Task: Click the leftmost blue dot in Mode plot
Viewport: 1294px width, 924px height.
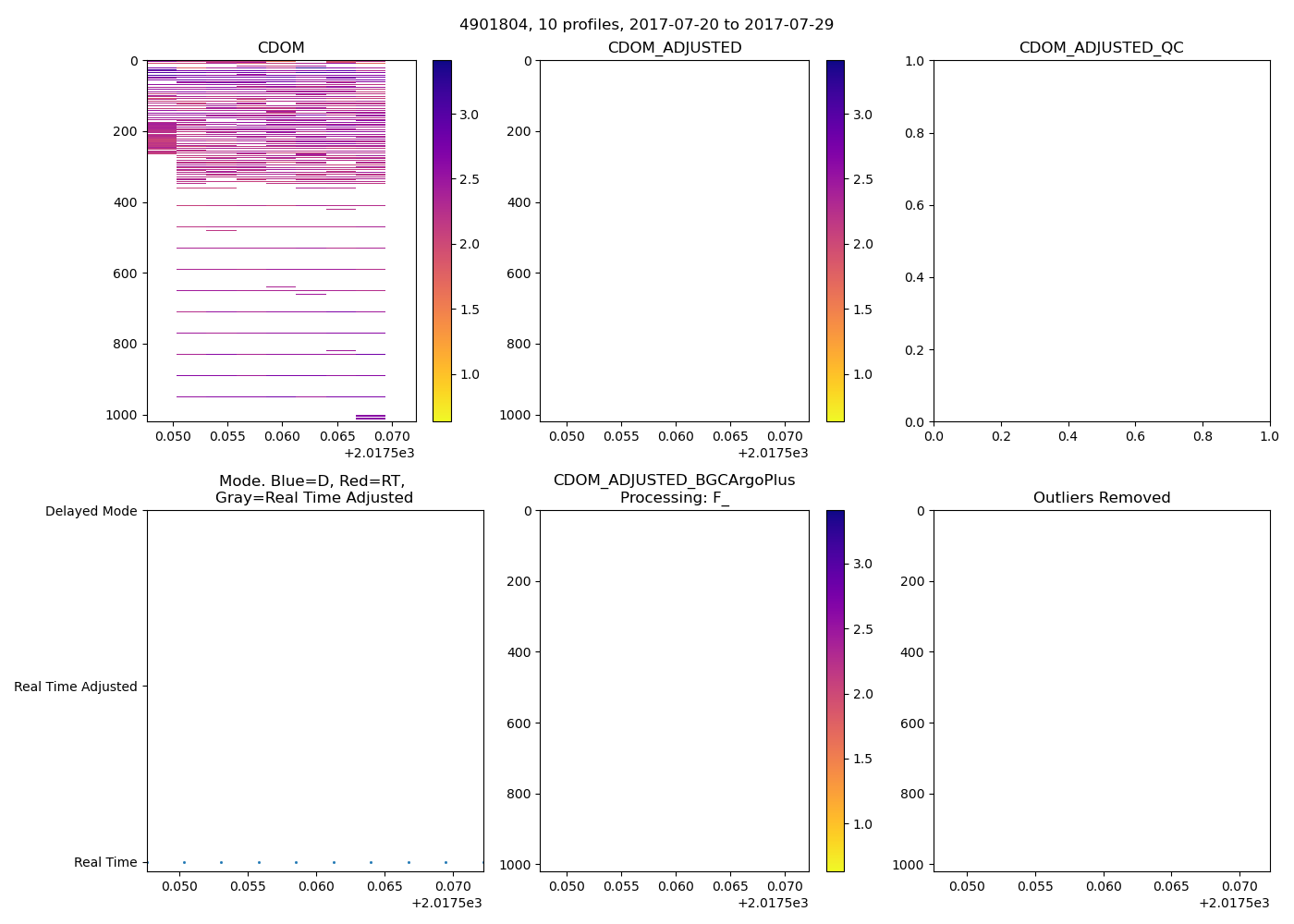Action: coord(184,862)
